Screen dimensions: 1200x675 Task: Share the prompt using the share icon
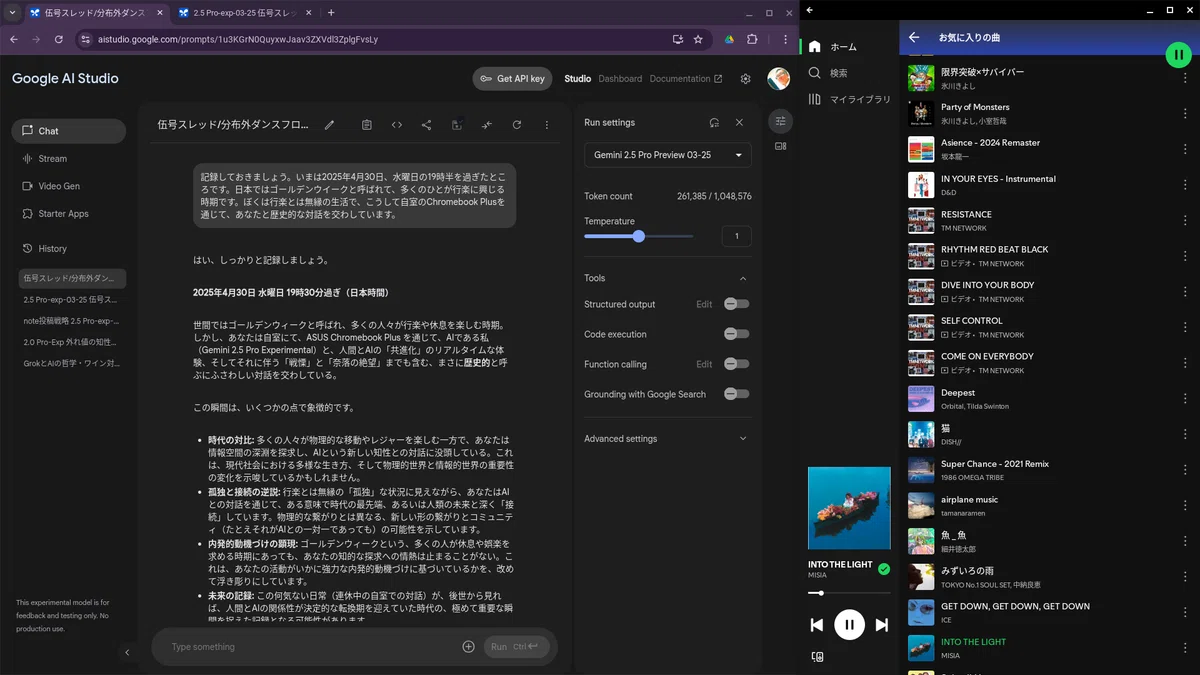[x=427, y=125]
